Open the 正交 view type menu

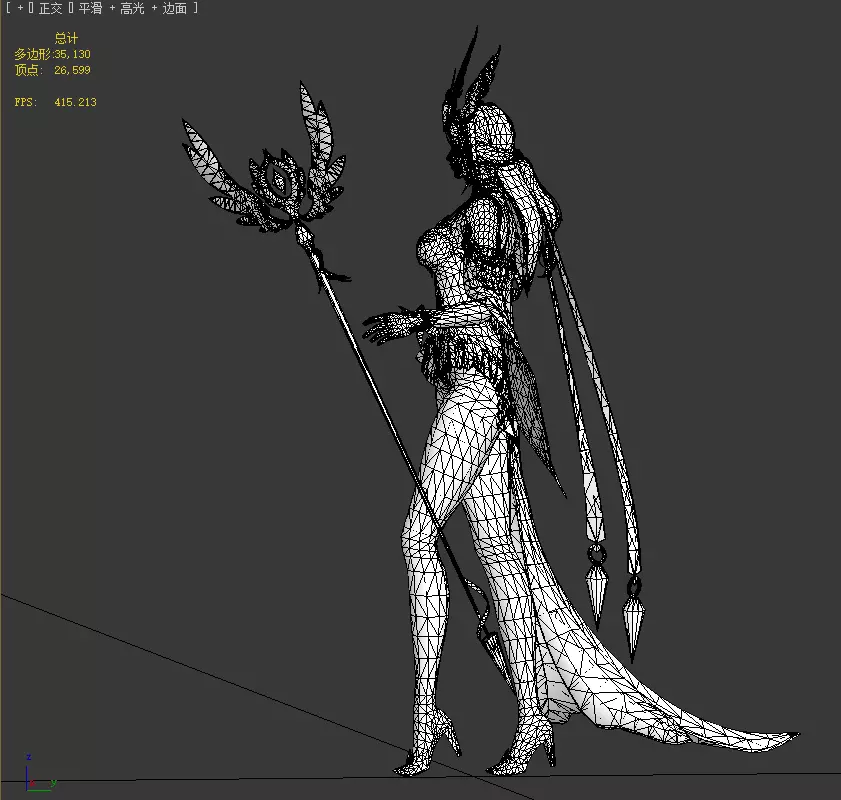pos(50,8)
